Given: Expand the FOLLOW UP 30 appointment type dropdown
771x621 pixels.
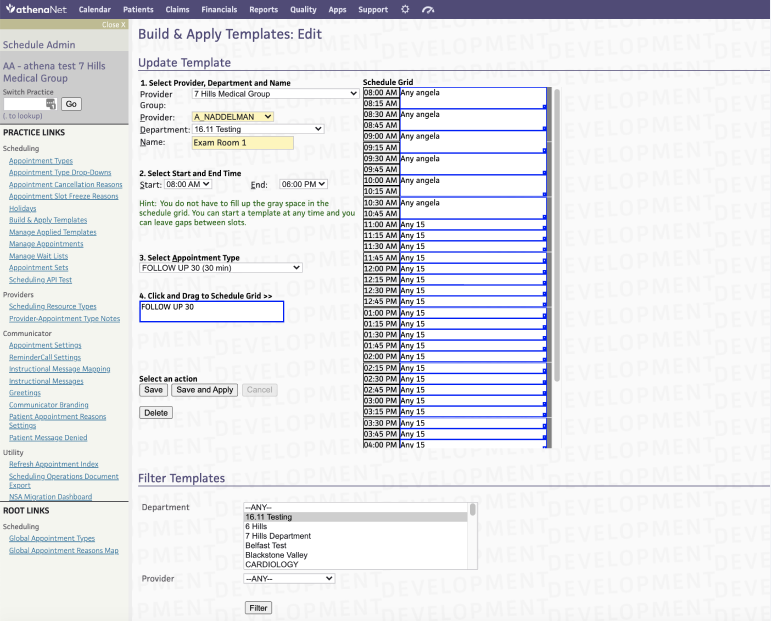Looking at the screenshot, I should [221, 267].
